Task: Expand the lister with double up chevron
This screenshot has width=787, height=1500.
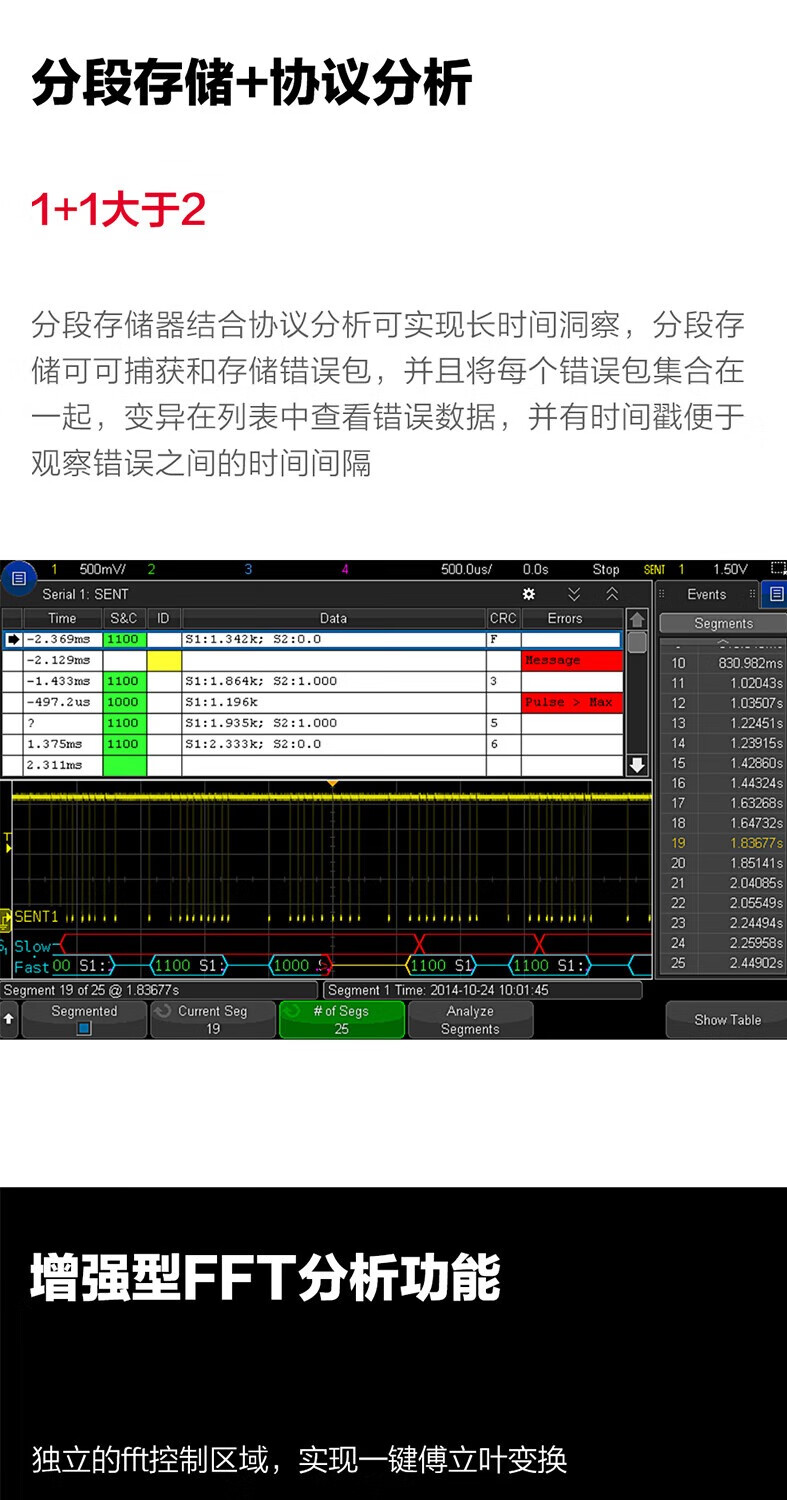Action: [612, 594]
